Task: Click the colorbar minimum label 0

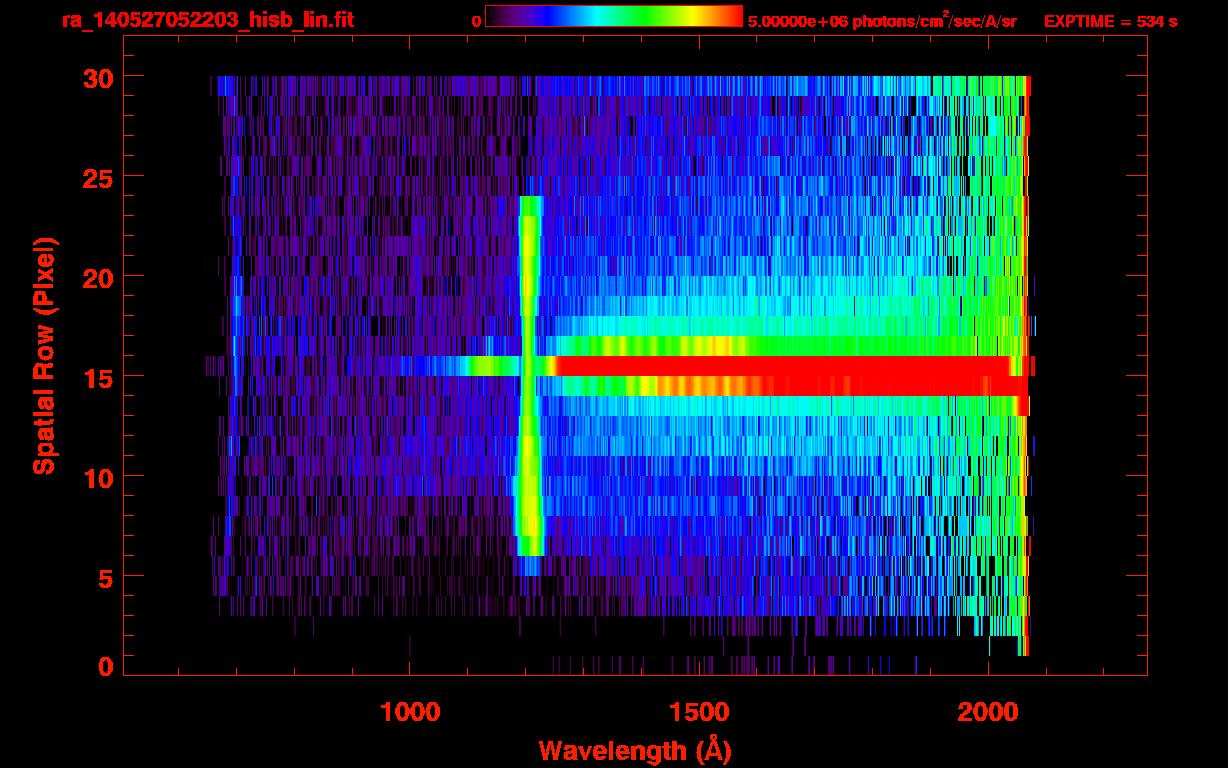Action: click(477, 21)
